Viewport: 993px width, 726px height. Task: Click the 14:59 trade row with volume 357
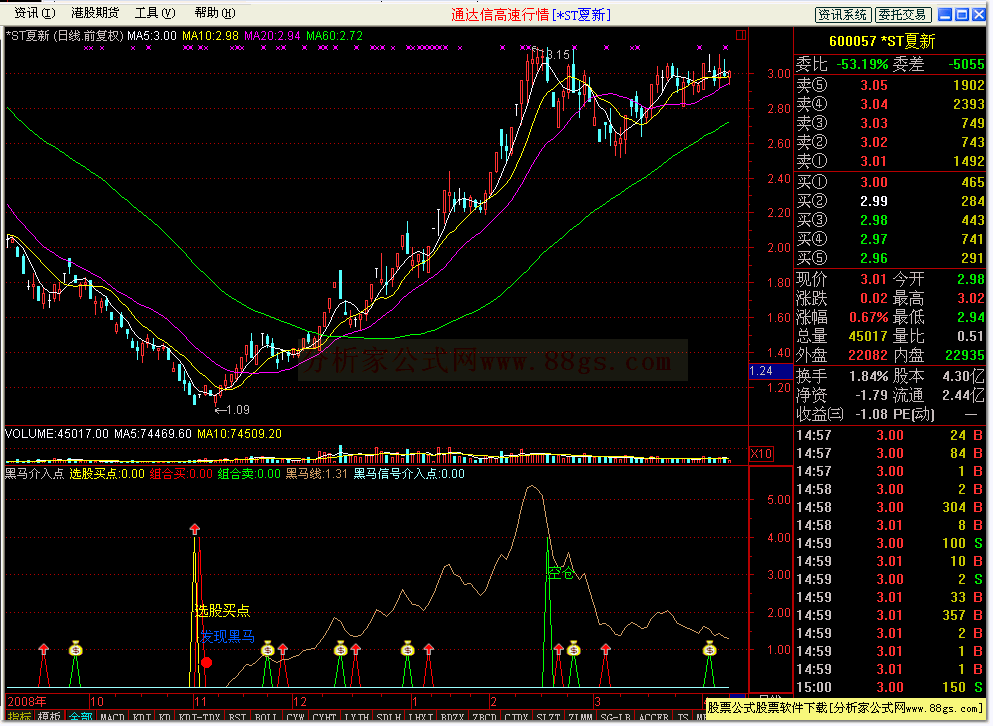point(890,615)
